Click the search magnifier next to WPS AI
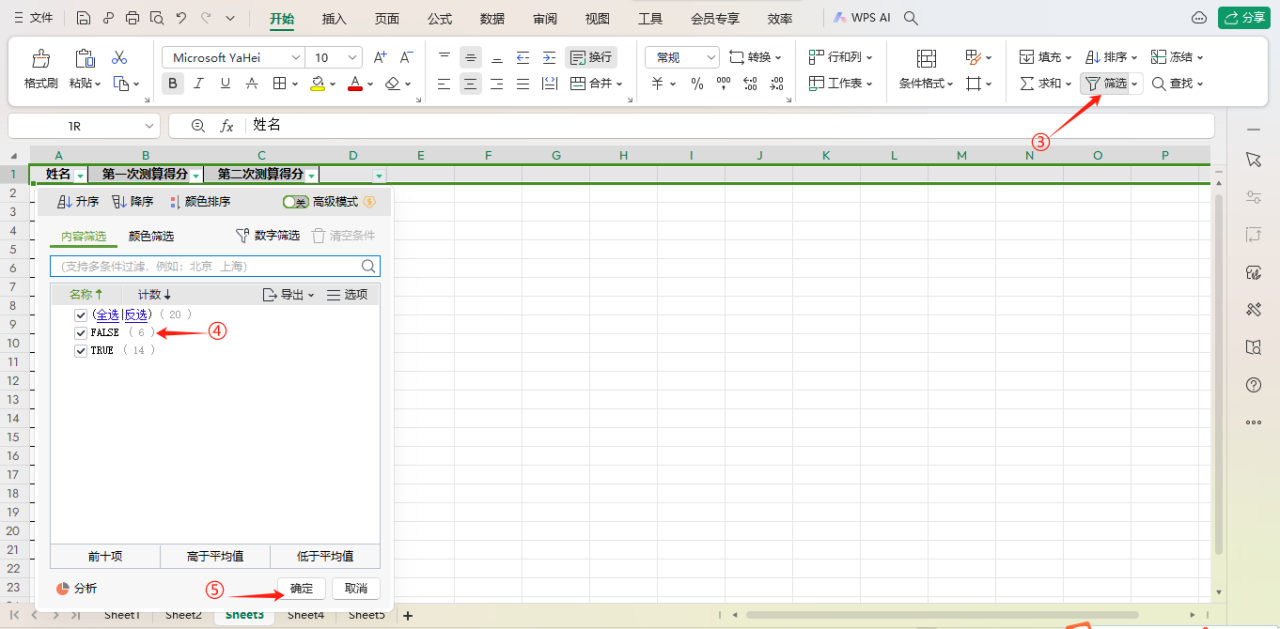 911,18
